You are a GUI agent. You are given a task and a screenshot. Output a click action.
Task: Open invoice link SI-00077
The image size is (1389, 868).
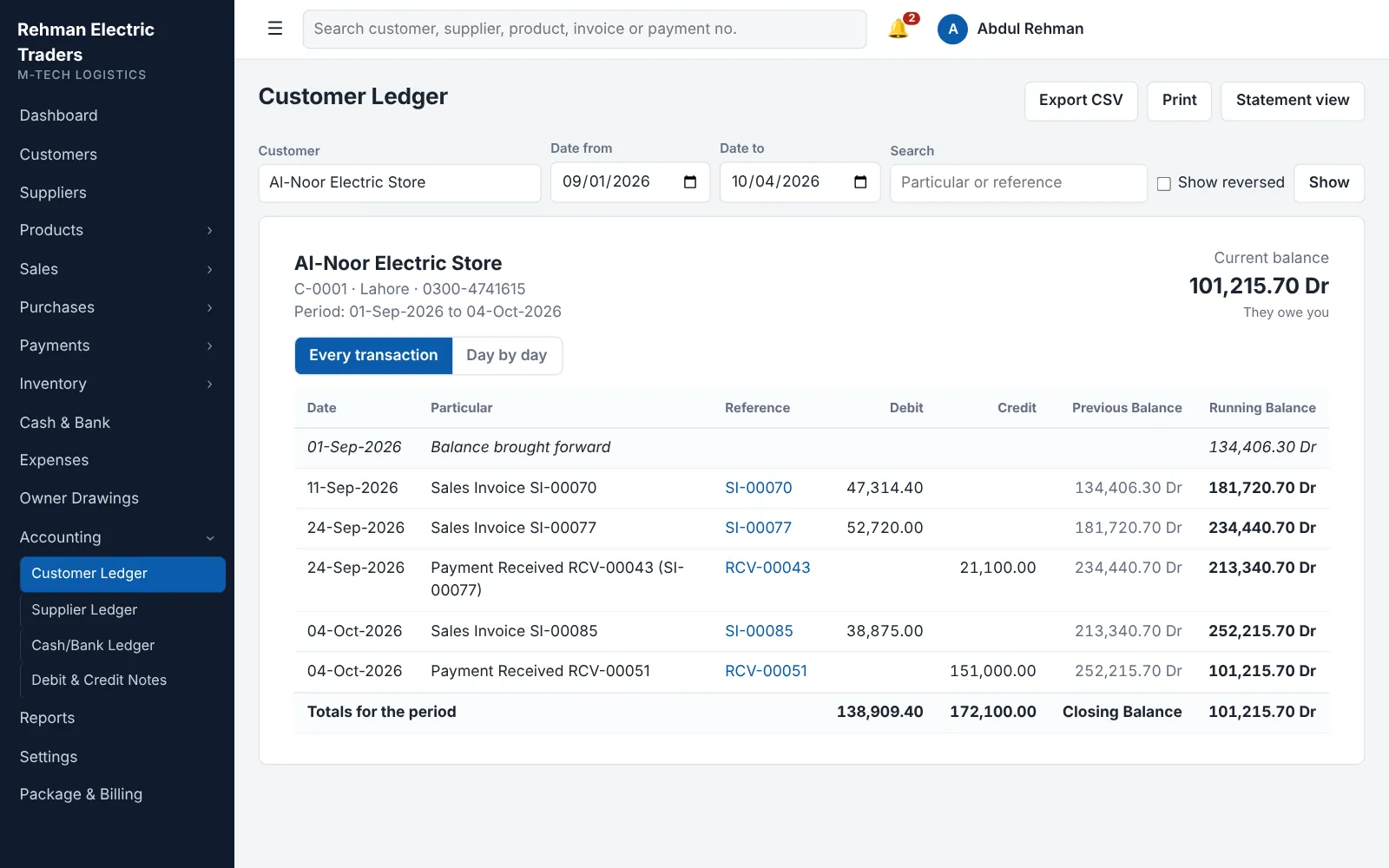tap(759, 528)
